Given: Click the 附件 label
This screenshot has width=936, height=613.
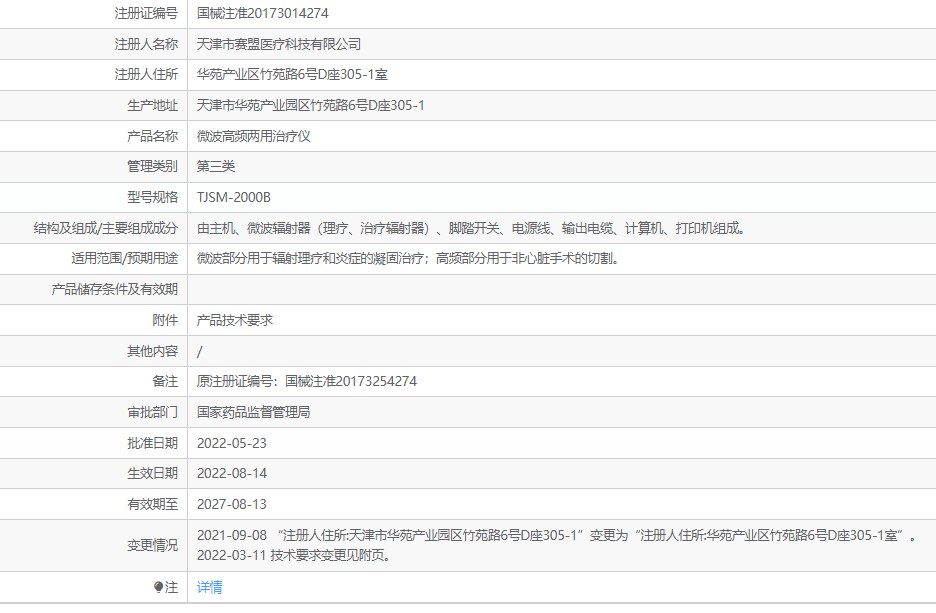Looking at the screenshot, I should 165,320.
